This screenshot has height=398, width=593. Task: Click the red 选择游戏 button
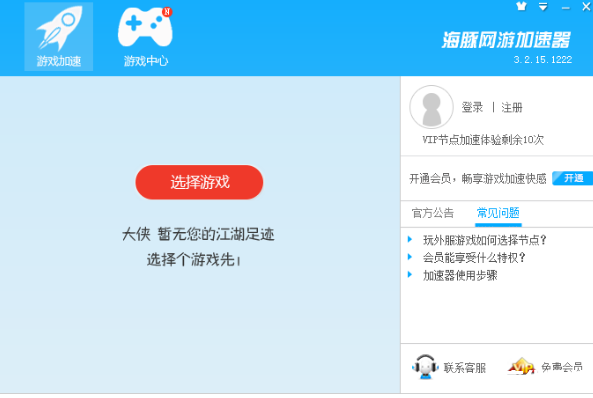199,182
